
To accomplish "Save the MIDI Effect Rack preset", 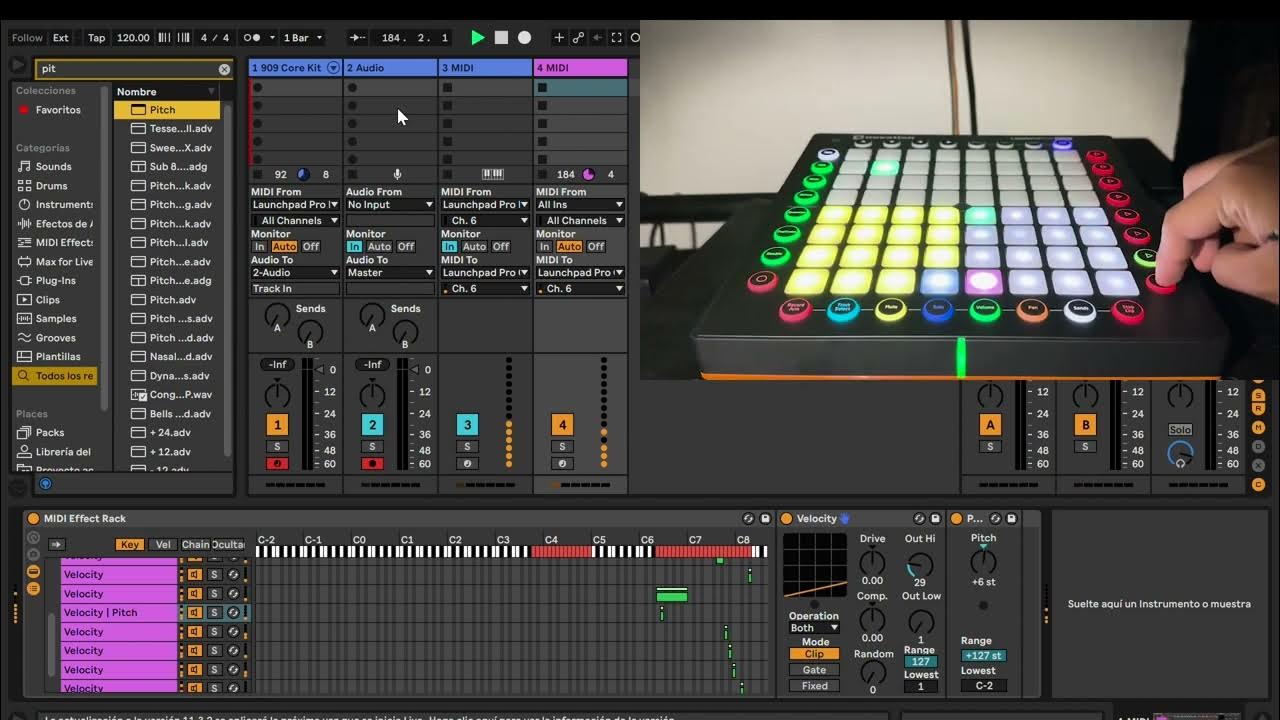I will (765, 519).
